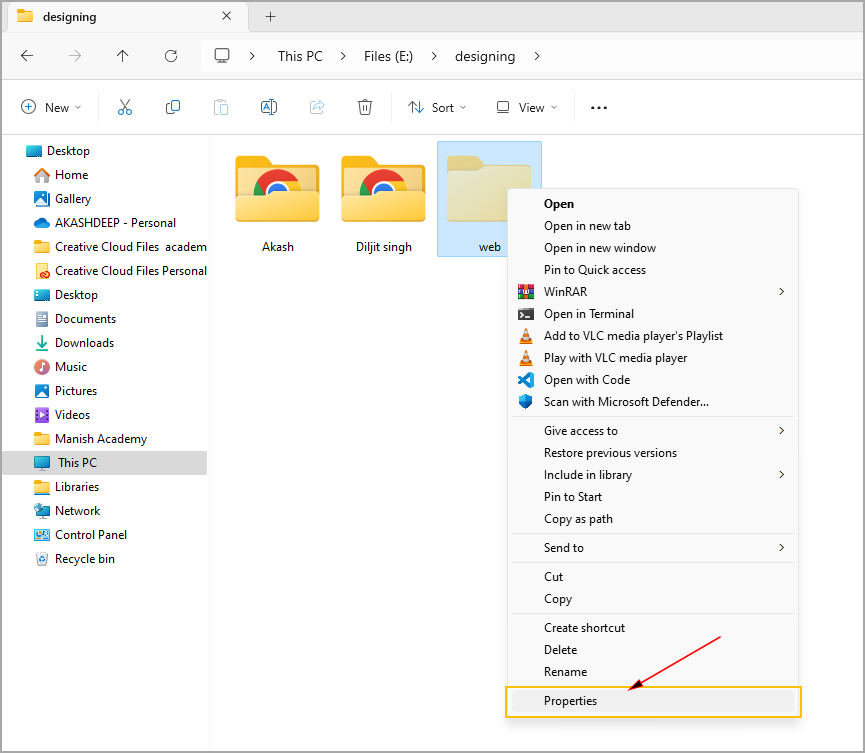865x753 pixels.
Task: Click Files (E:) in the address breadcrumb
Action: click(388, 56)
